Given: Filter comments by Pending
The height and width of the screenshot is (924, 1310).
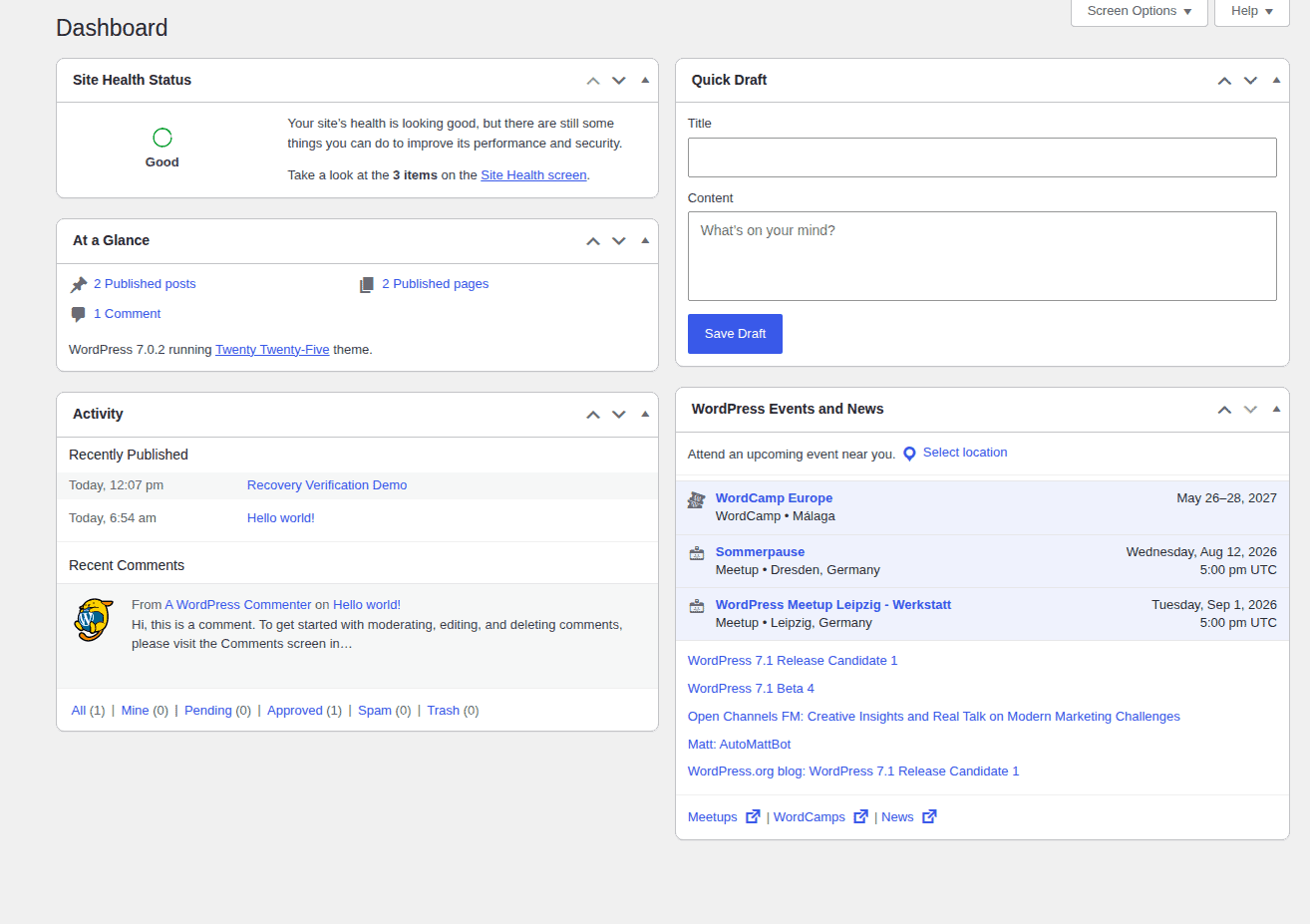Looking at the screenshot, I should [x=207, y=711].
